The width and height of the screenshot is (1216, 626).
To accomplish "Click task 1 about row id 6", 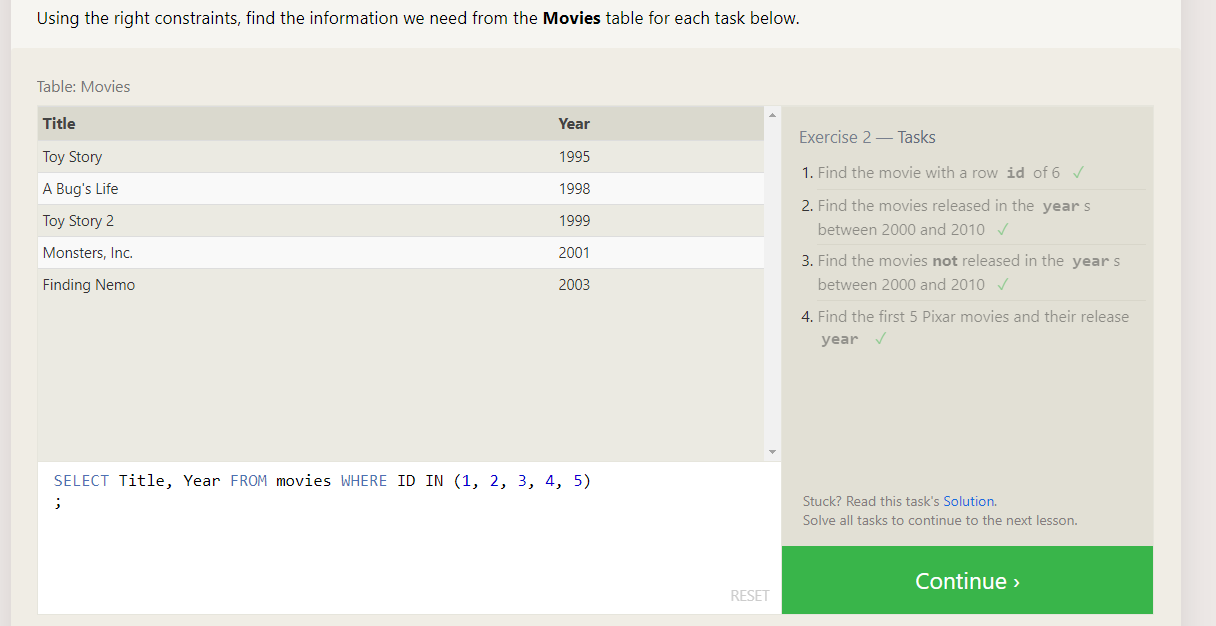I will tap(938, 173).
